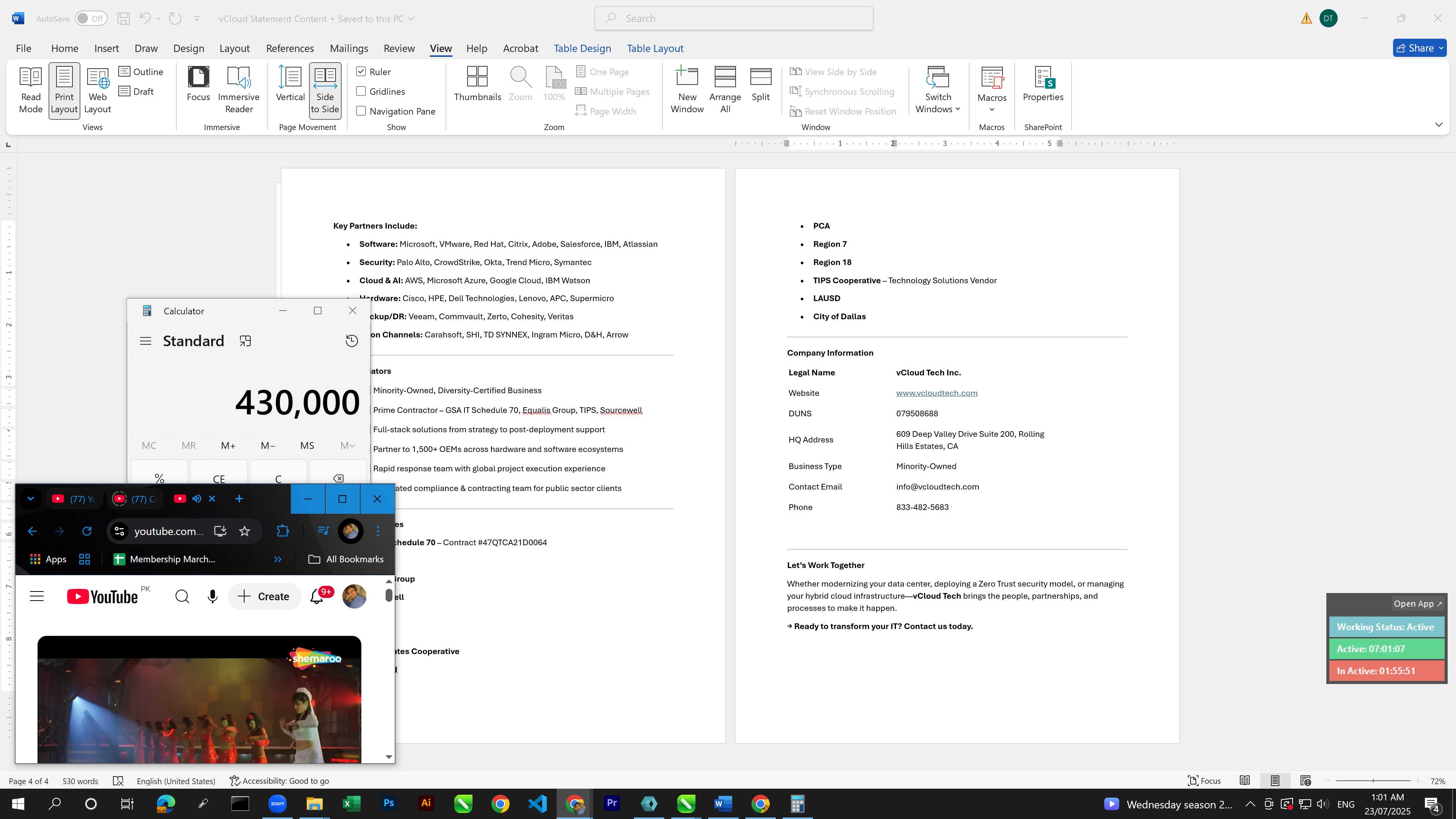Click the Word zoom slider
The width and height of the screenshot is (1456, 819).
click(1373, 781)
